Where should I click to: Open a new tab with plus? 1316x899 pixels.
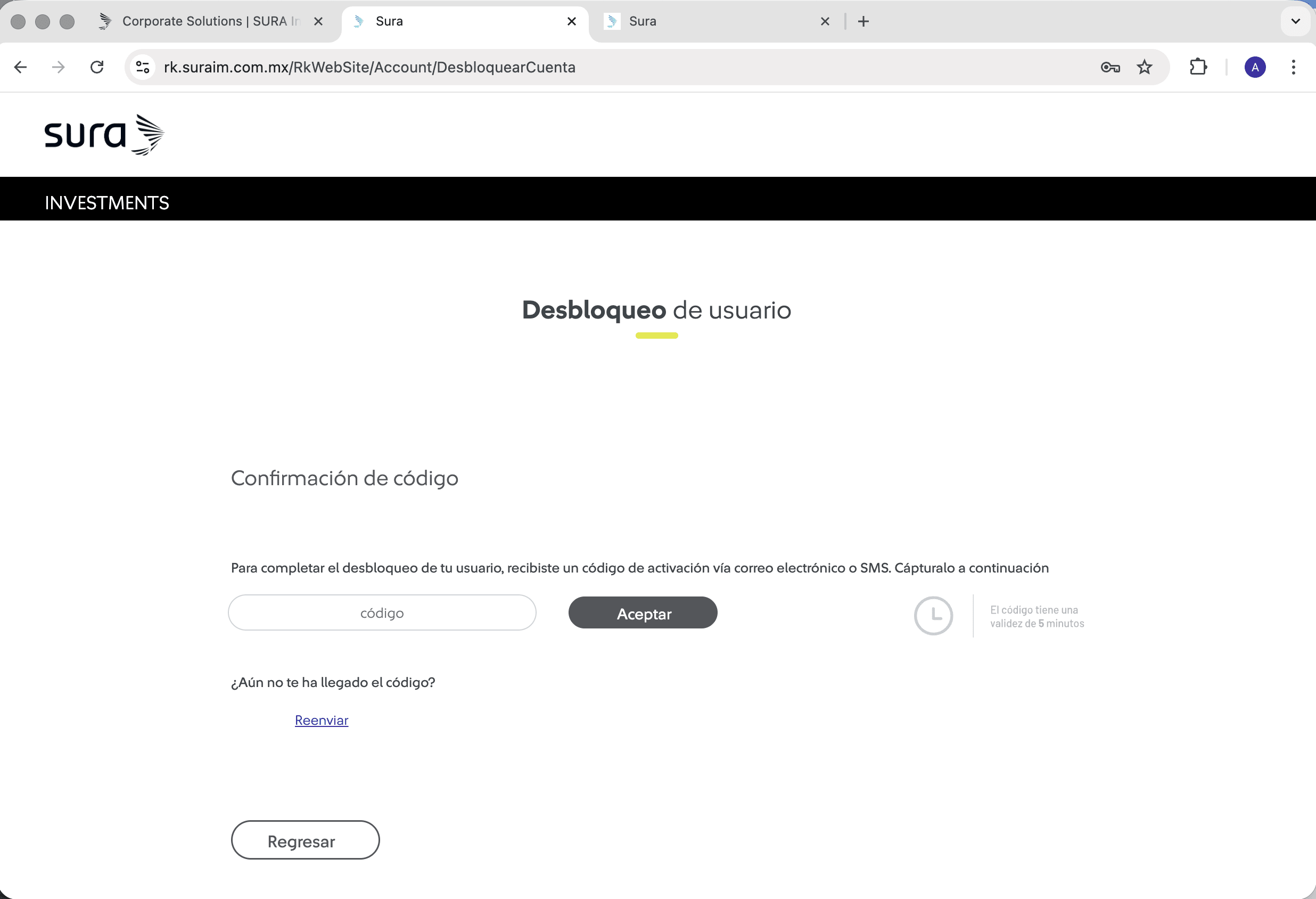(863, 21)
